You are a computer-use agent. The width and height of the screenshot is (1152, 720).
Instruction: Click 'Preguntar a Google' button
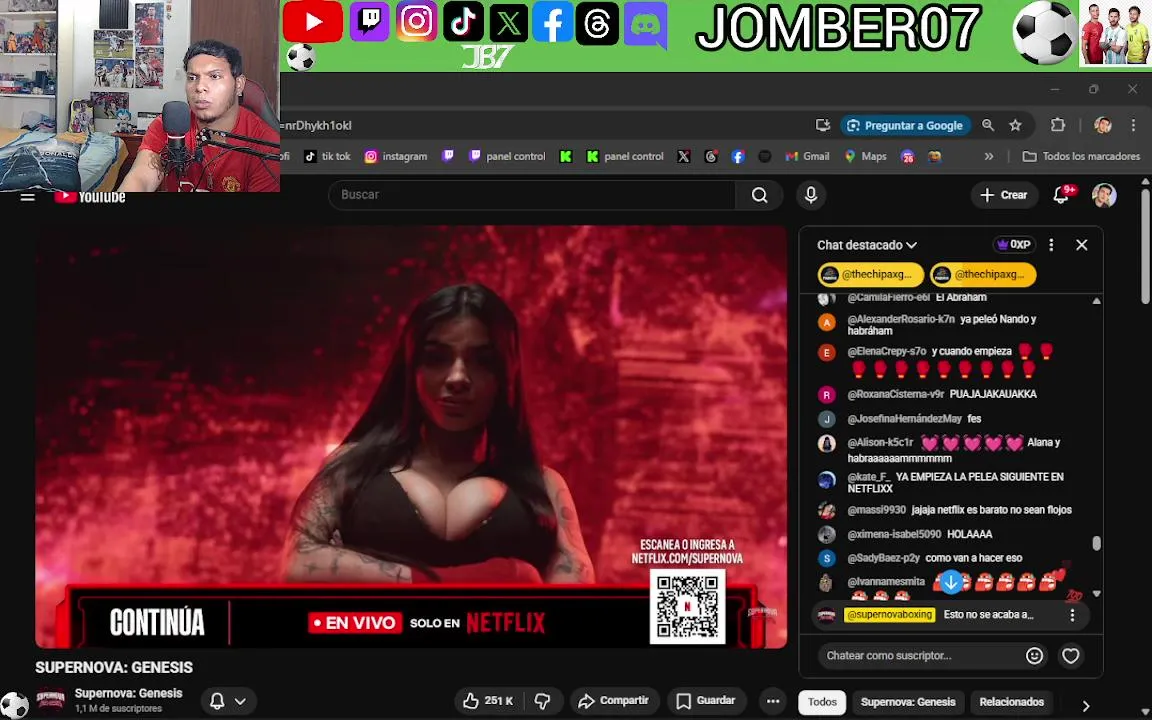(x=906, y=126)
